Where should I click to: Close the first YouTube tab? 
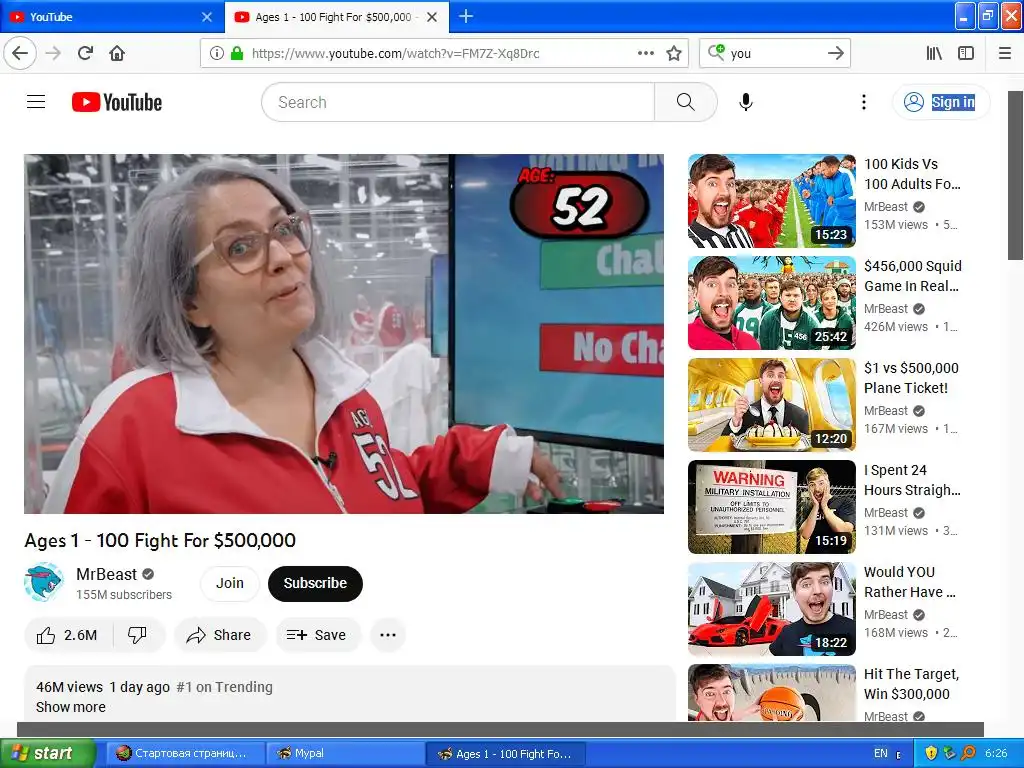click(206, 17)
